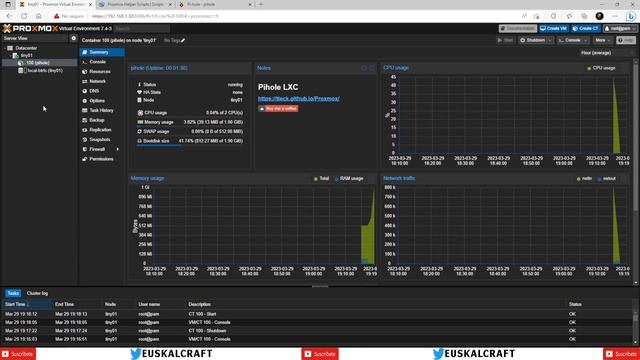The width and height of the screenshot is (640, 360).
Task: Click the browser refresh icon
Action: point(24,16)
